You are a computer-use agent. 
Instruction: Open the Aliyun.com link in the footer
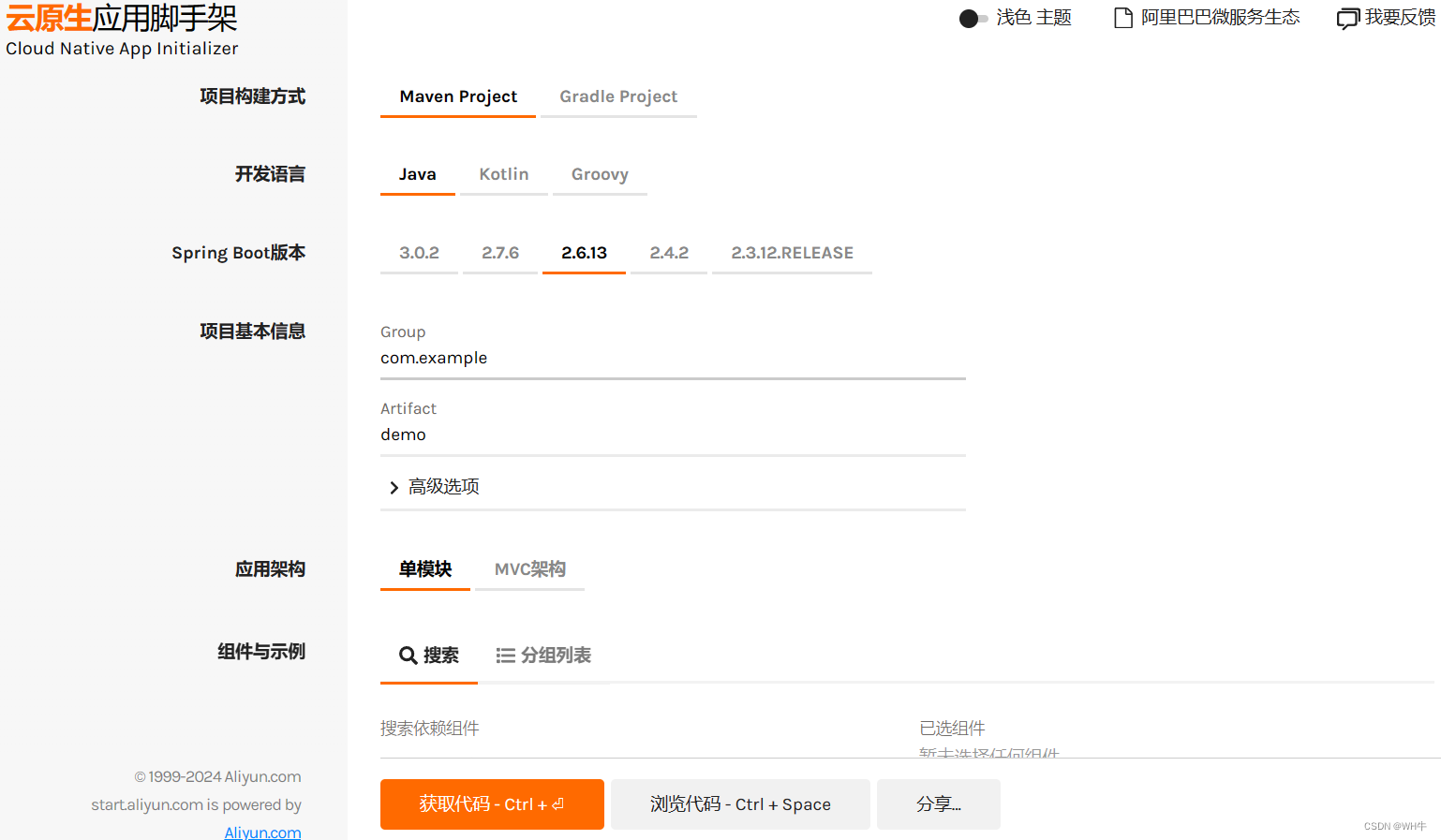[262, 833]
